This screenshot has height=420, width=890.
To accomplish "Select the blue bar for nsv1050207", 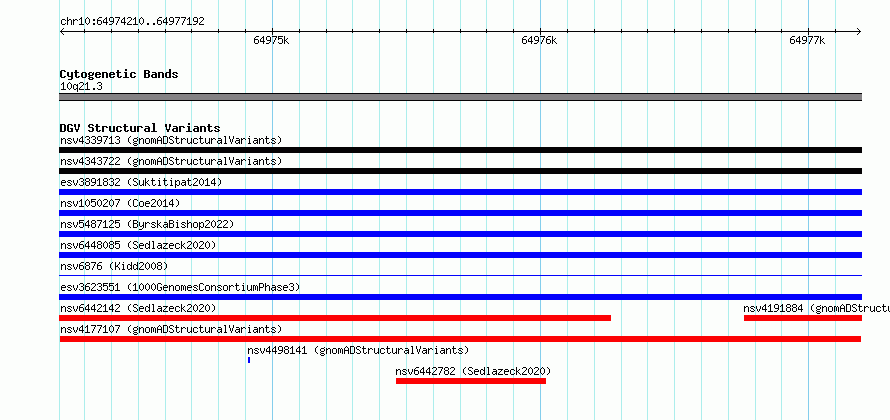I will pos(460,213).
